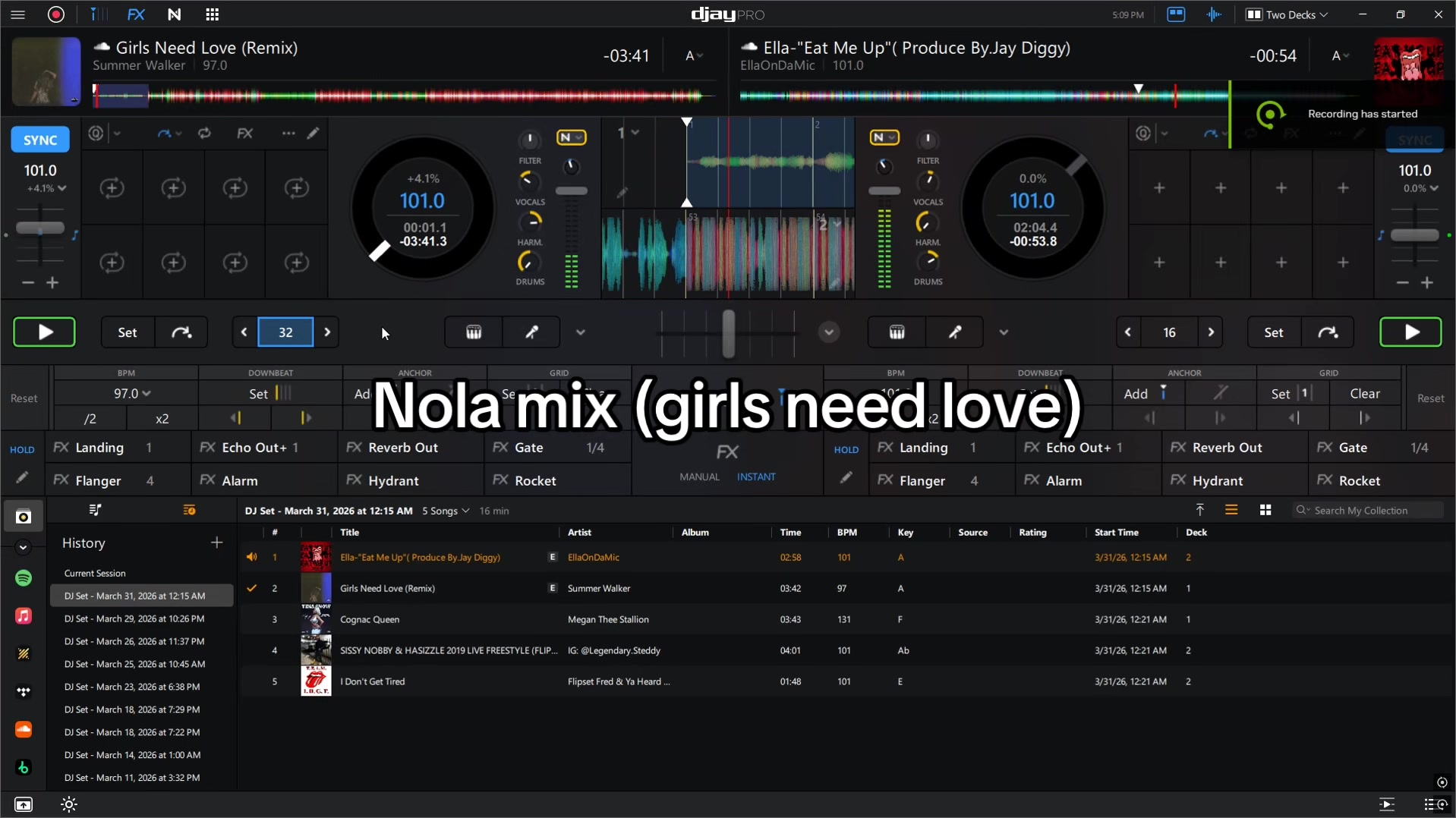Open the TIDAL source in sidebar
This screenshot has height=818, width=1456.
24,691
